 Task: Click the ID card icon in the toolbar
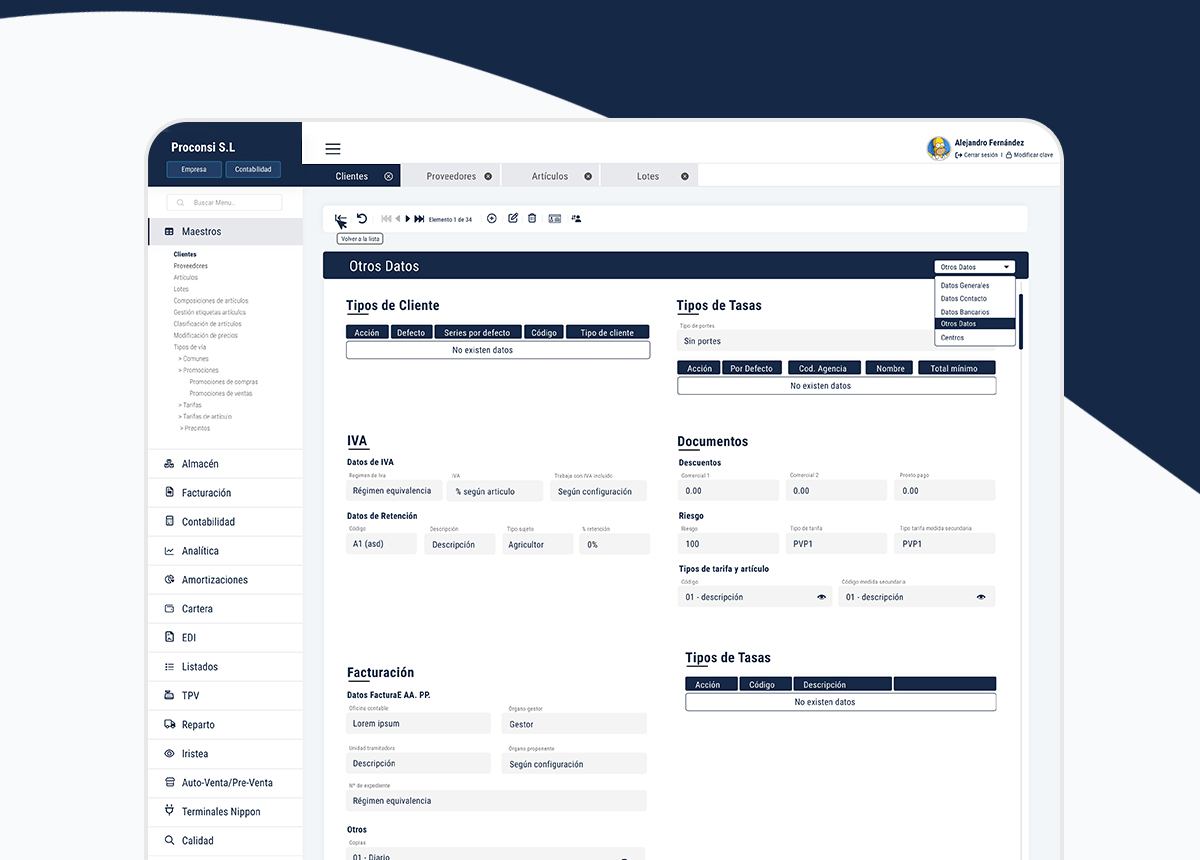pos(554,219)
